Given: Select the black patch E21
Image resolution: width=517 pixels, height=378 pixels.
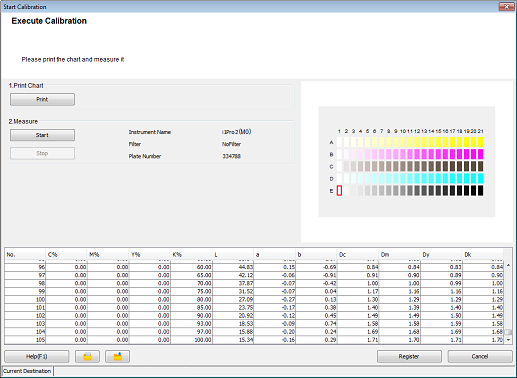Looking at the screenshot, I should (x=480, y=190).
